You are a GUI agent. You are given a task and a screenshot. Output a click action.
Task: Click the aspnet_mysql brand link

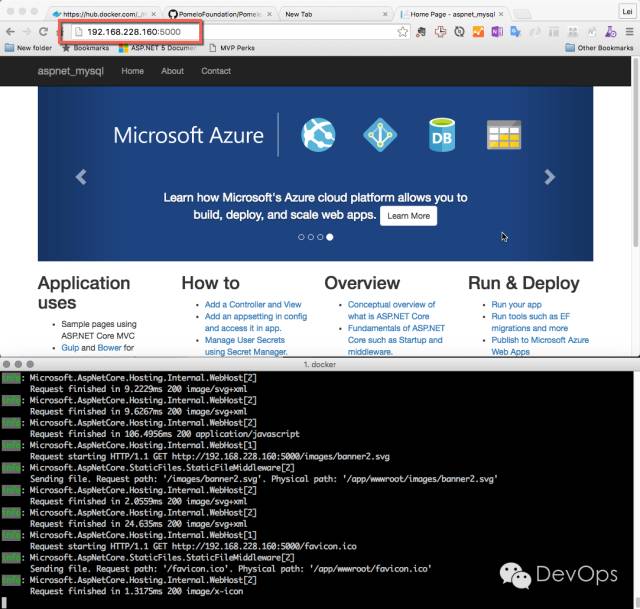point(71,71)
